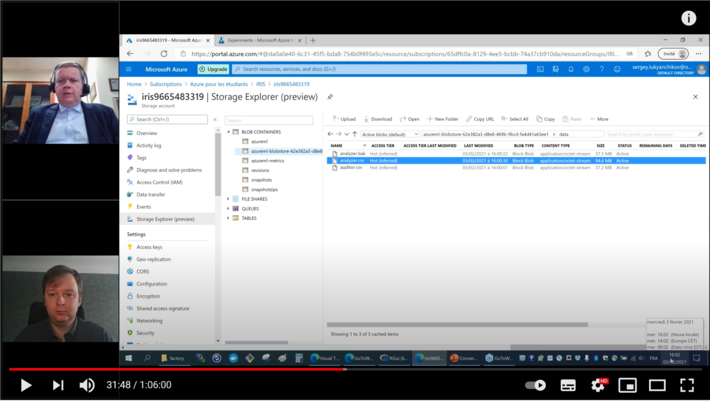The width and height of the screenshot is (710, 401).
Task: Select azureml-metrics container
Action: click(x=268, y=161)
